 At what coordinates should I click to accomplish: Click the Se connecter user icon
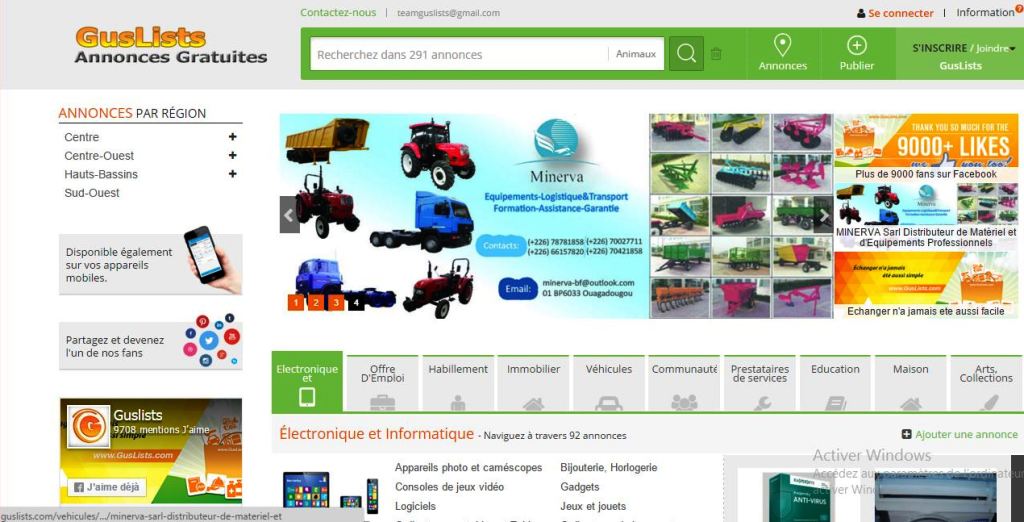(861, 14)
